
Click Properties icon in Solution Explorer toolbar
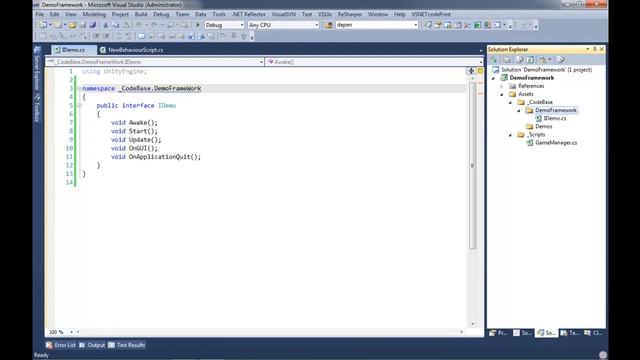[494, 60]
